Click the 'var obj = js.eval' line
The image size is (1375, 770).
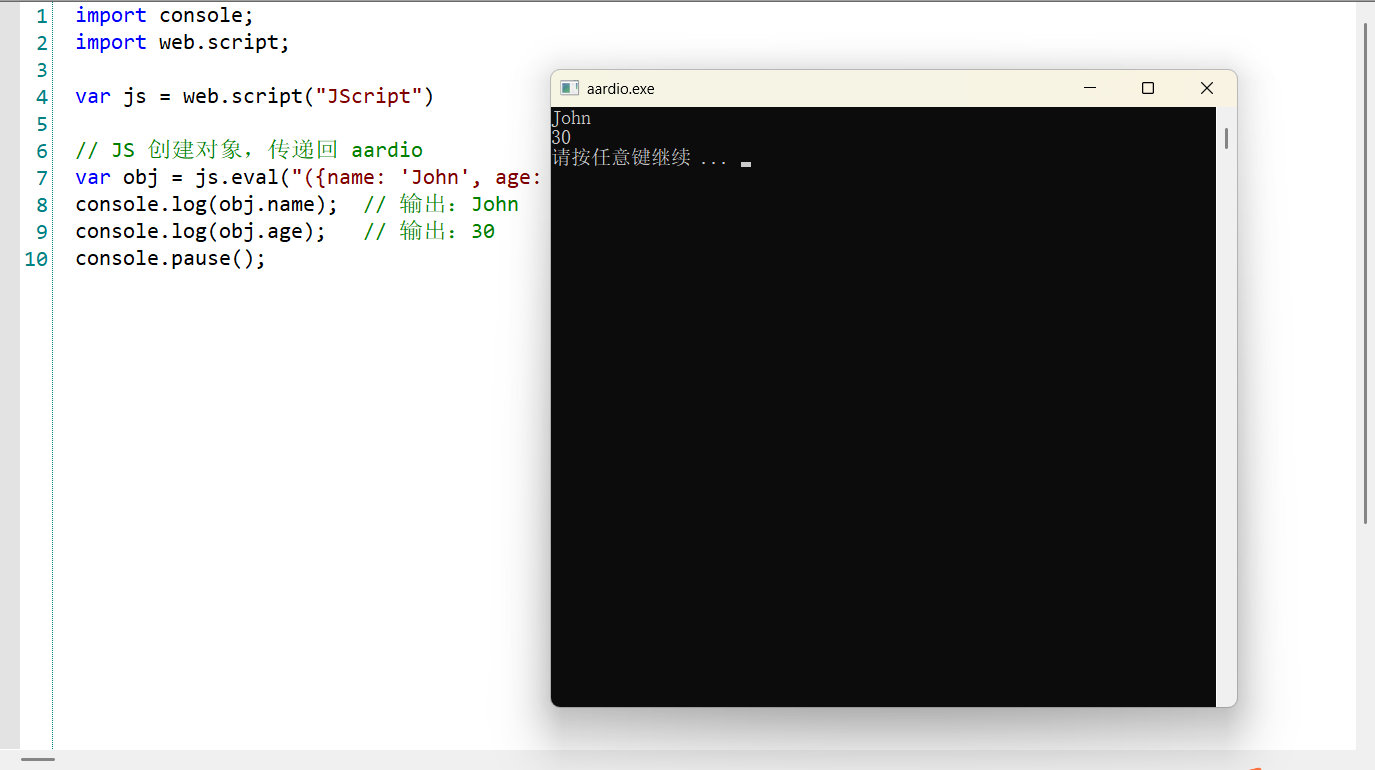pos(309,178)
